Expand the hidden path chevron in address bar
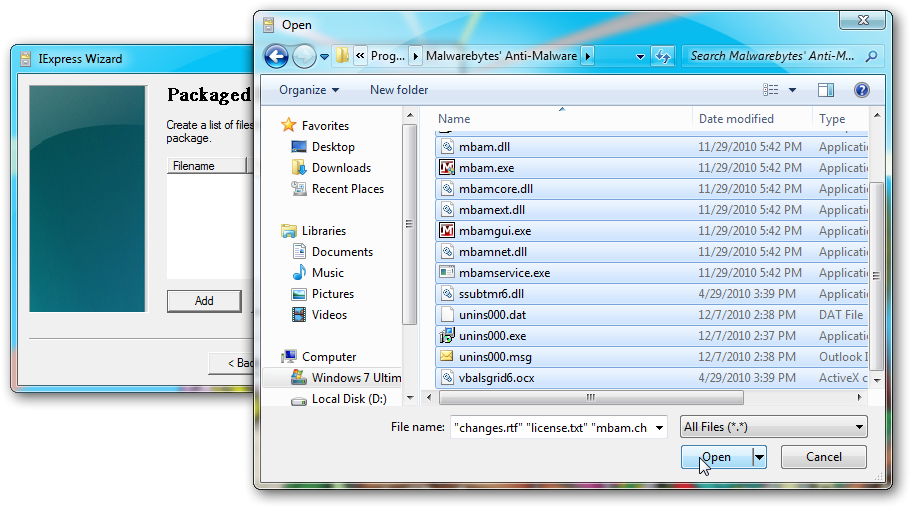 point(360,56)
